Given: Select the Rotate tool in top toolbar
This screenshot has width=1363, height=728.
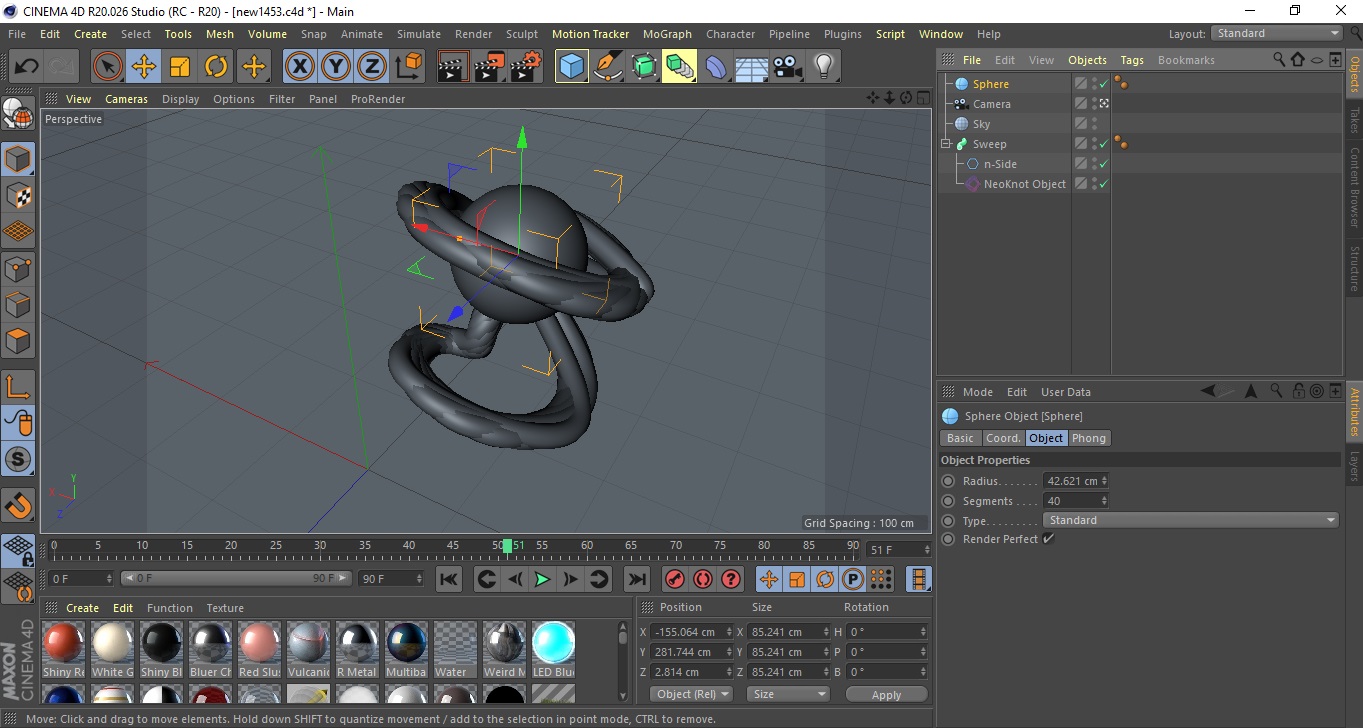Looking at the screenshot, I should (x=216, y=67).
